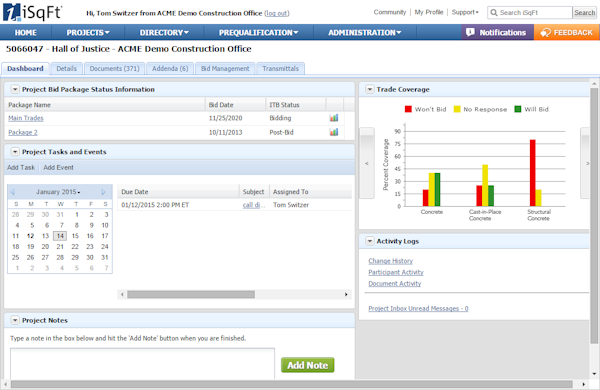Click the Search button

coord(584,13)
